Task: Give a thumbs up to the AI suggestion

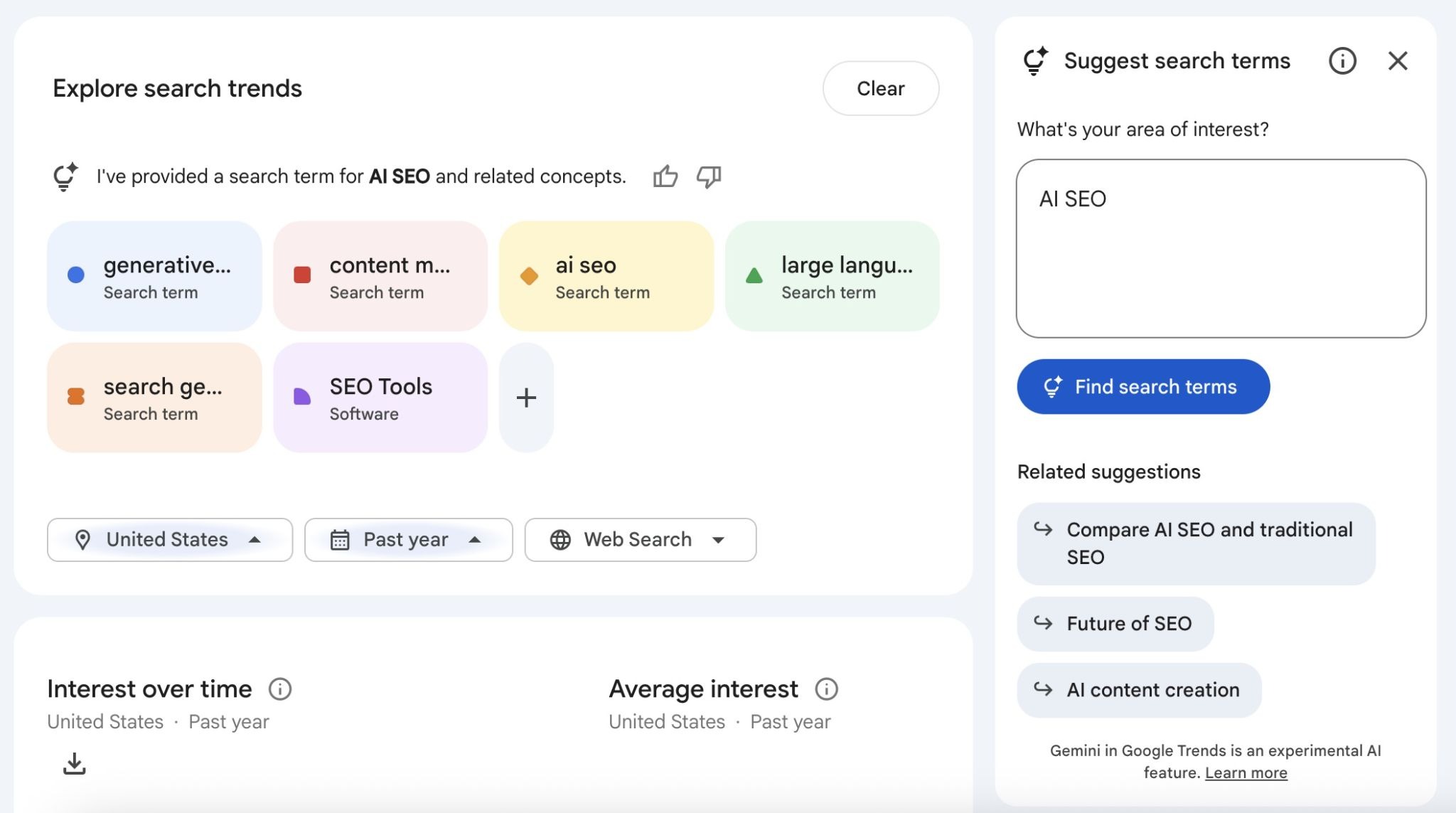Action: (667, 176)
